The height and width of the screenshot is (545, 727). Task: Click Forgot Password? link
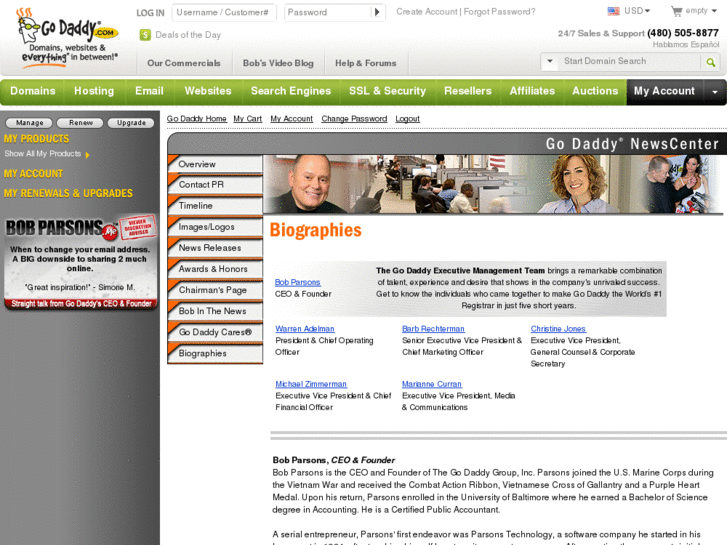[499, 12]
